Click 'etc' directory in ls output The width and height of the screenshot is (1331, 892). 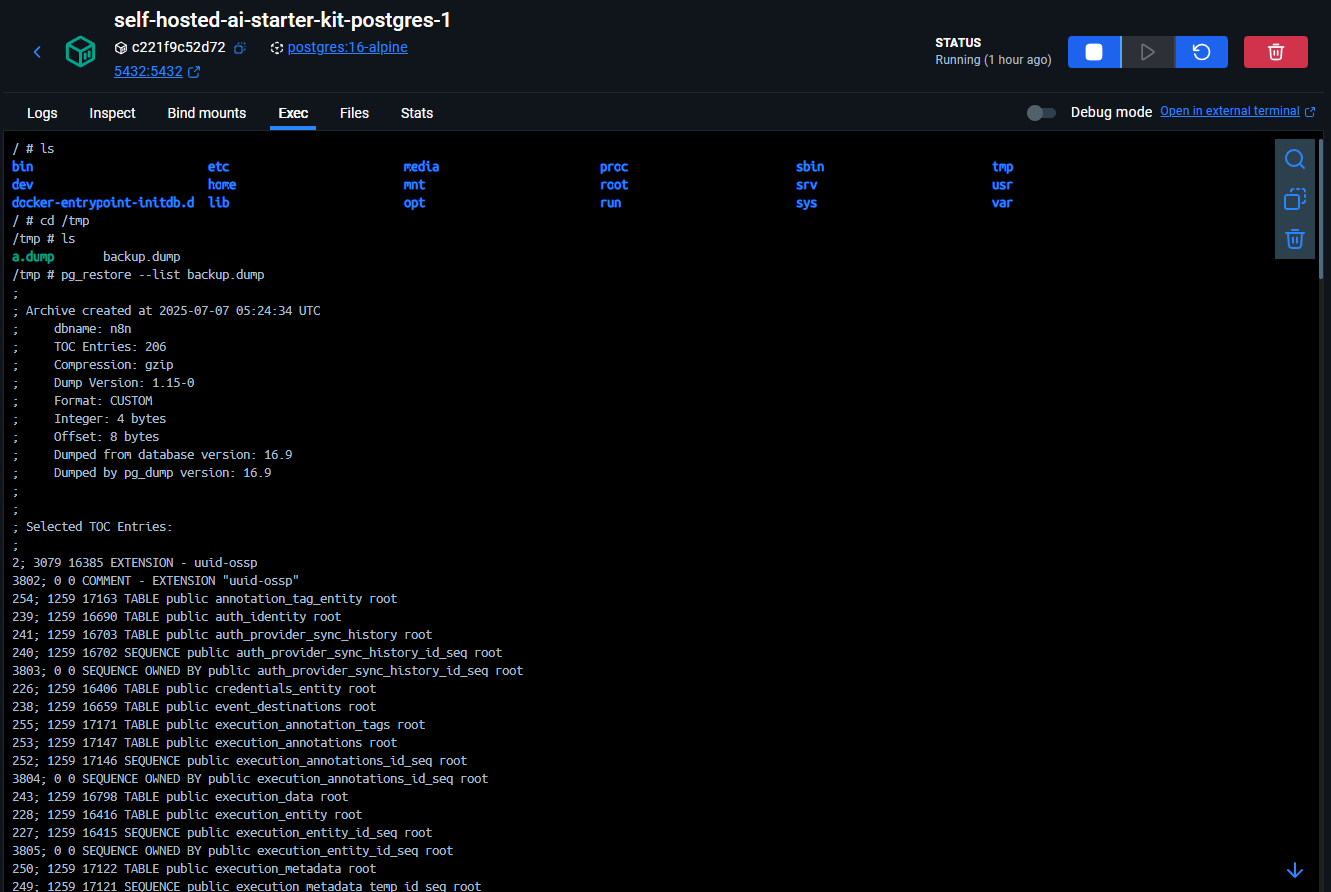(x=218, y=167)
